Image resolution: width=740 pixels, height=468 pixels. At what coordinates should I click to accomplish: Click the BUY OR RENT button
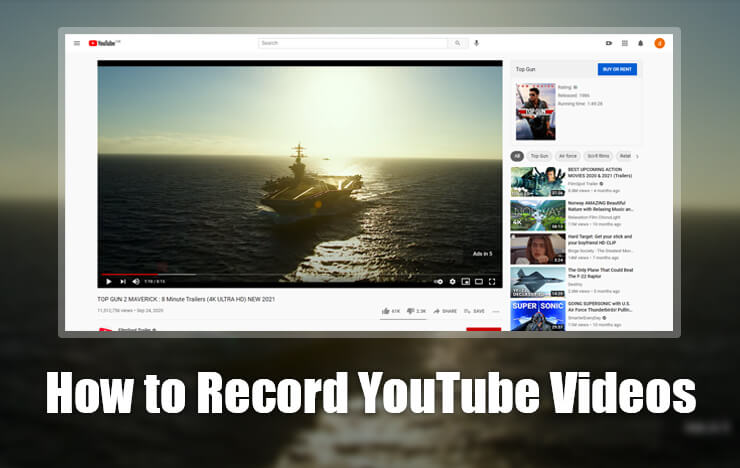tap(617, 69)
